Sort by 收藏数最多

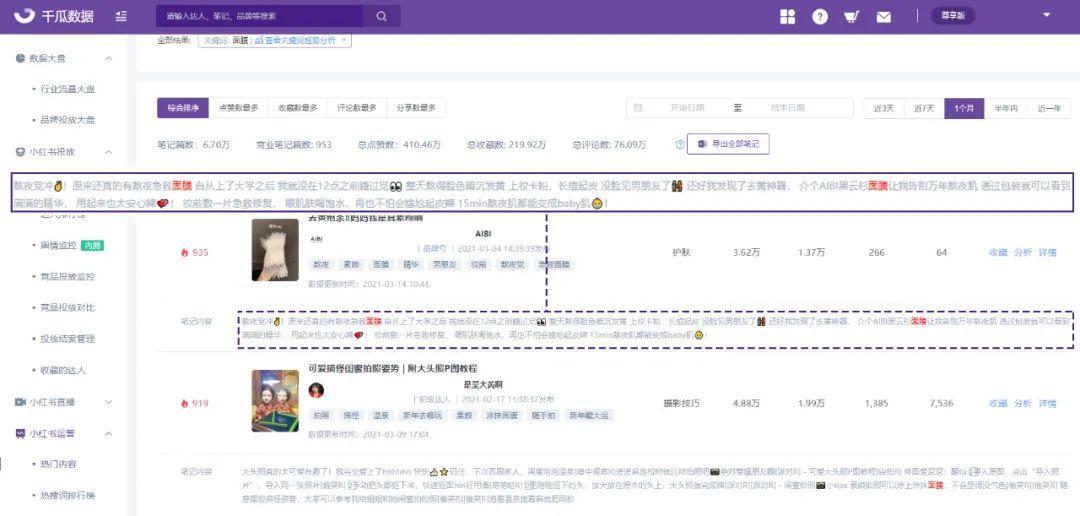coord(298,108)
